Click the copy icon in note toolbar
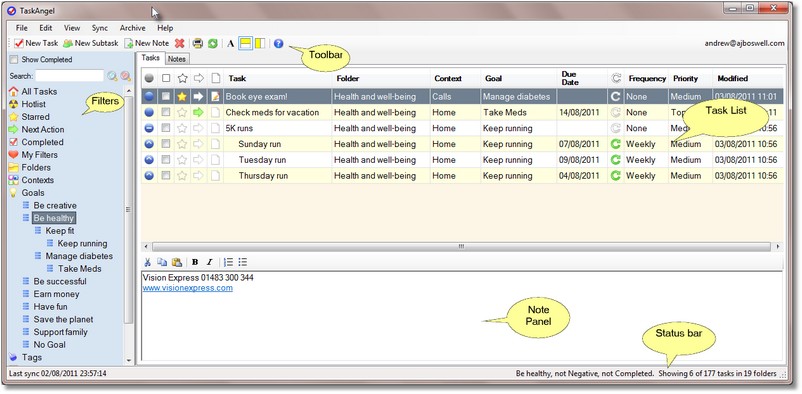 [162, 262]
